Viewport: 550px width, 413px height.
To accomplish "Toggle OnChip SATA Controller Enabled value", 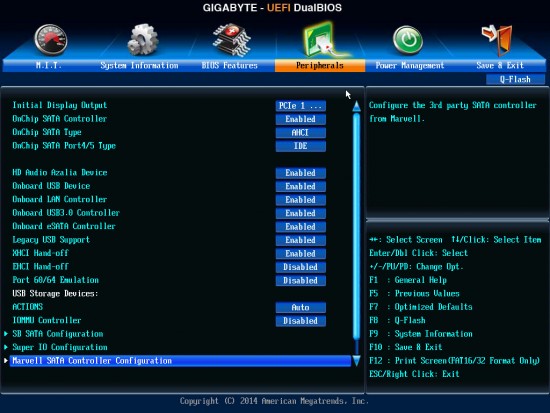I will point(301,119).
